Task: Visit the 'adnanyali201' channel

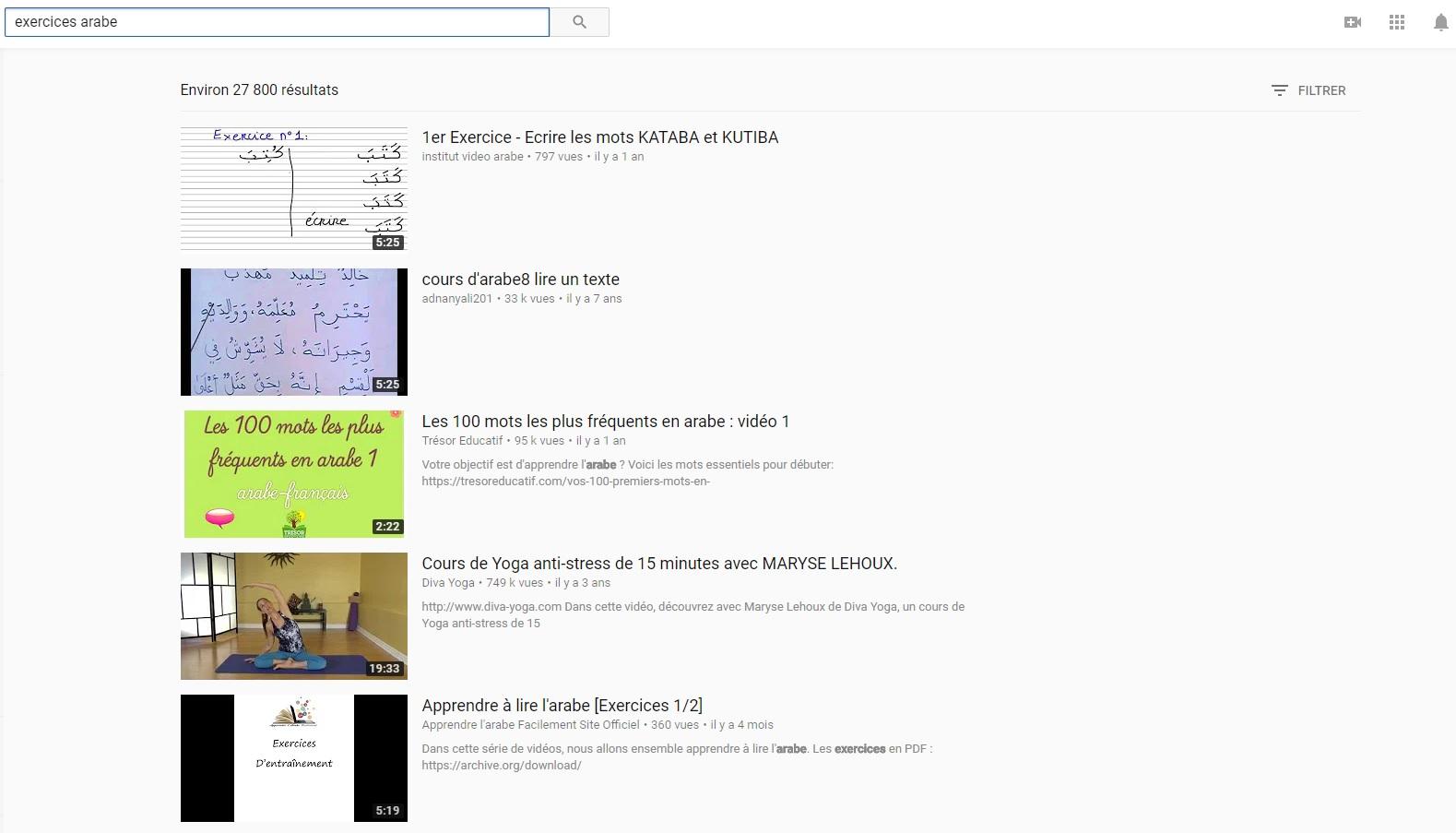Action: (456, 299)
